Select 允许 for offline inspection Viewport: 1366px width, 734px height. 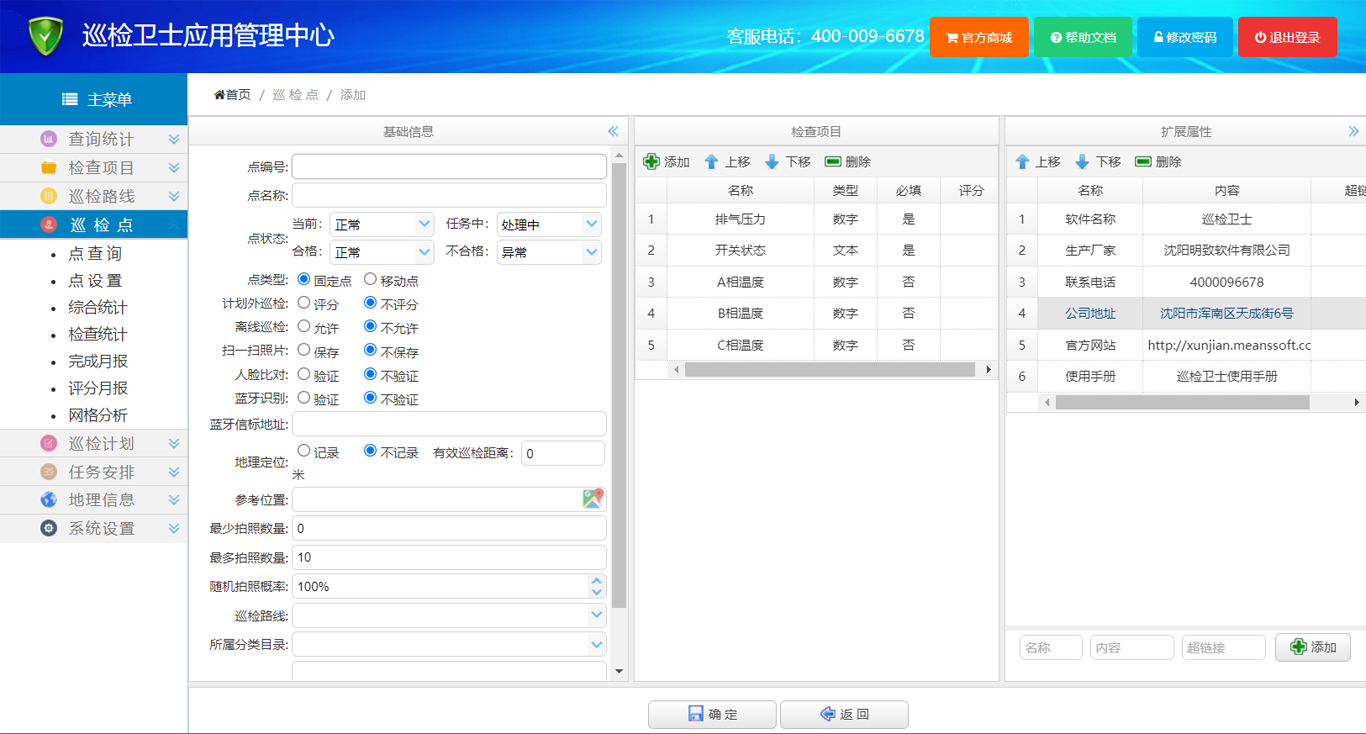click(x=304, y=326)
